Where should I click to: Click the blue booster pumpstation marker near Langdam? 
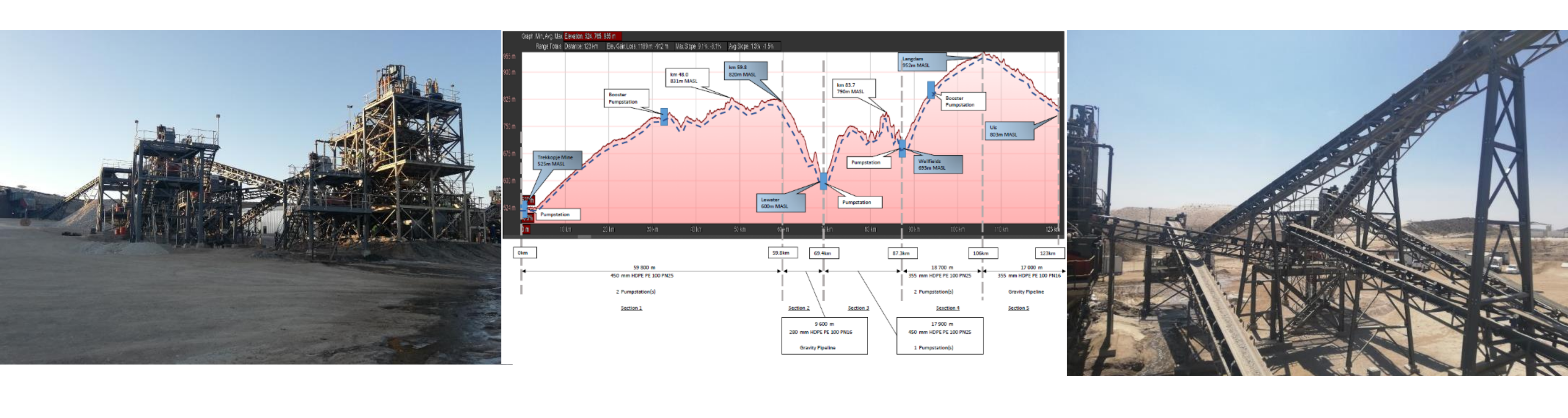click(931, 90)
